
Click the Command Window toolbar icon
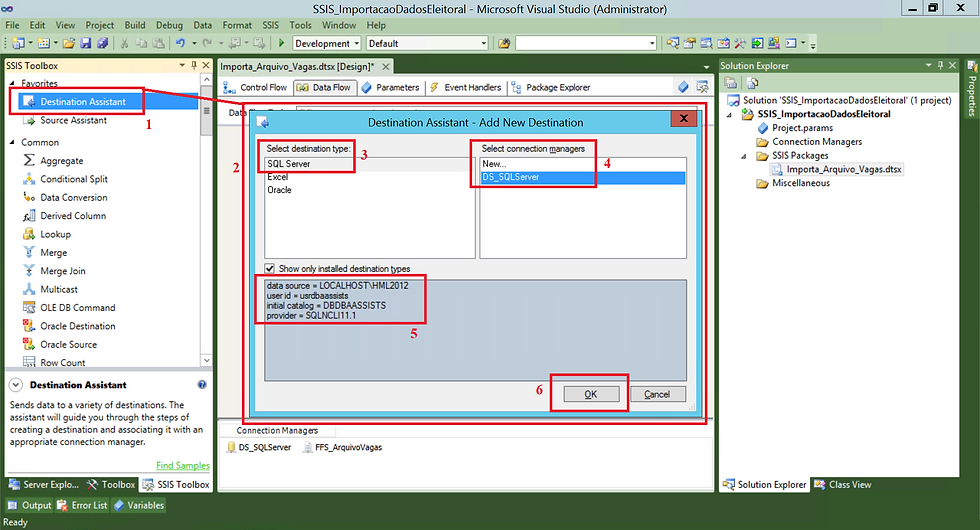click(x=791, y=43)
